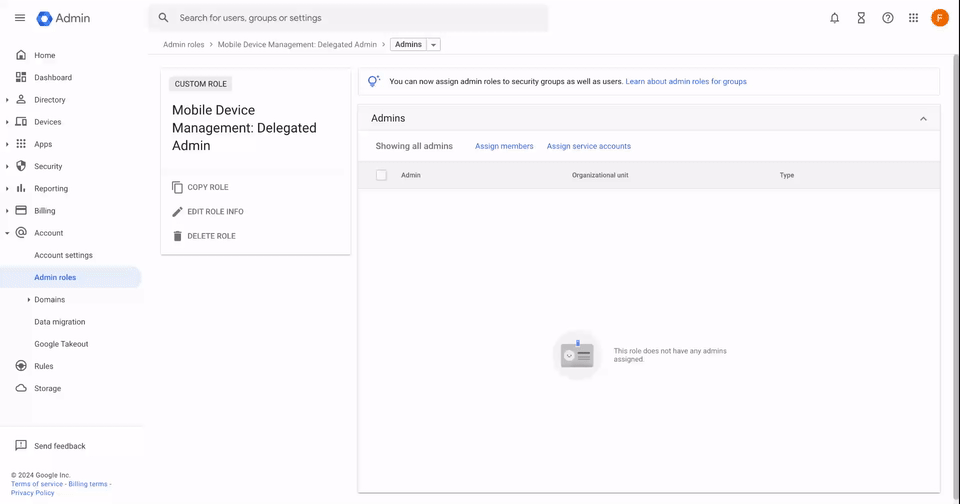Open Domains in the sidebar
This screenshot has width=960, height=504.
[50, 299]
